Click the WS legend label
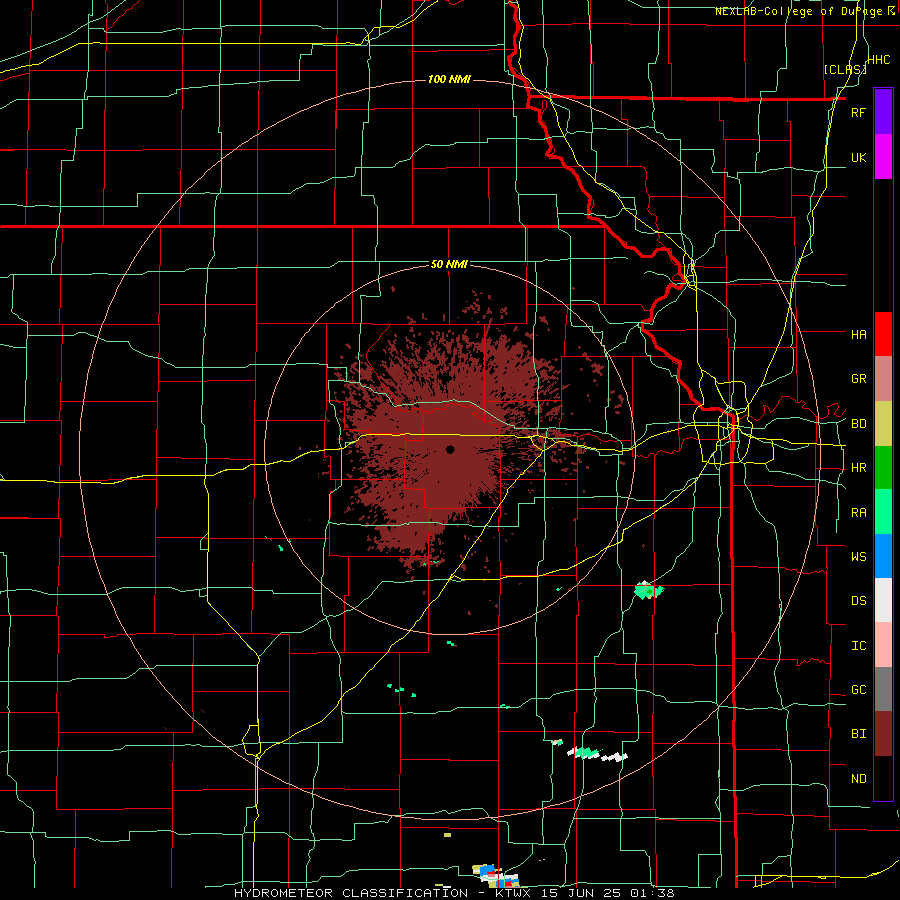900x900 pixels. point(858,556)
